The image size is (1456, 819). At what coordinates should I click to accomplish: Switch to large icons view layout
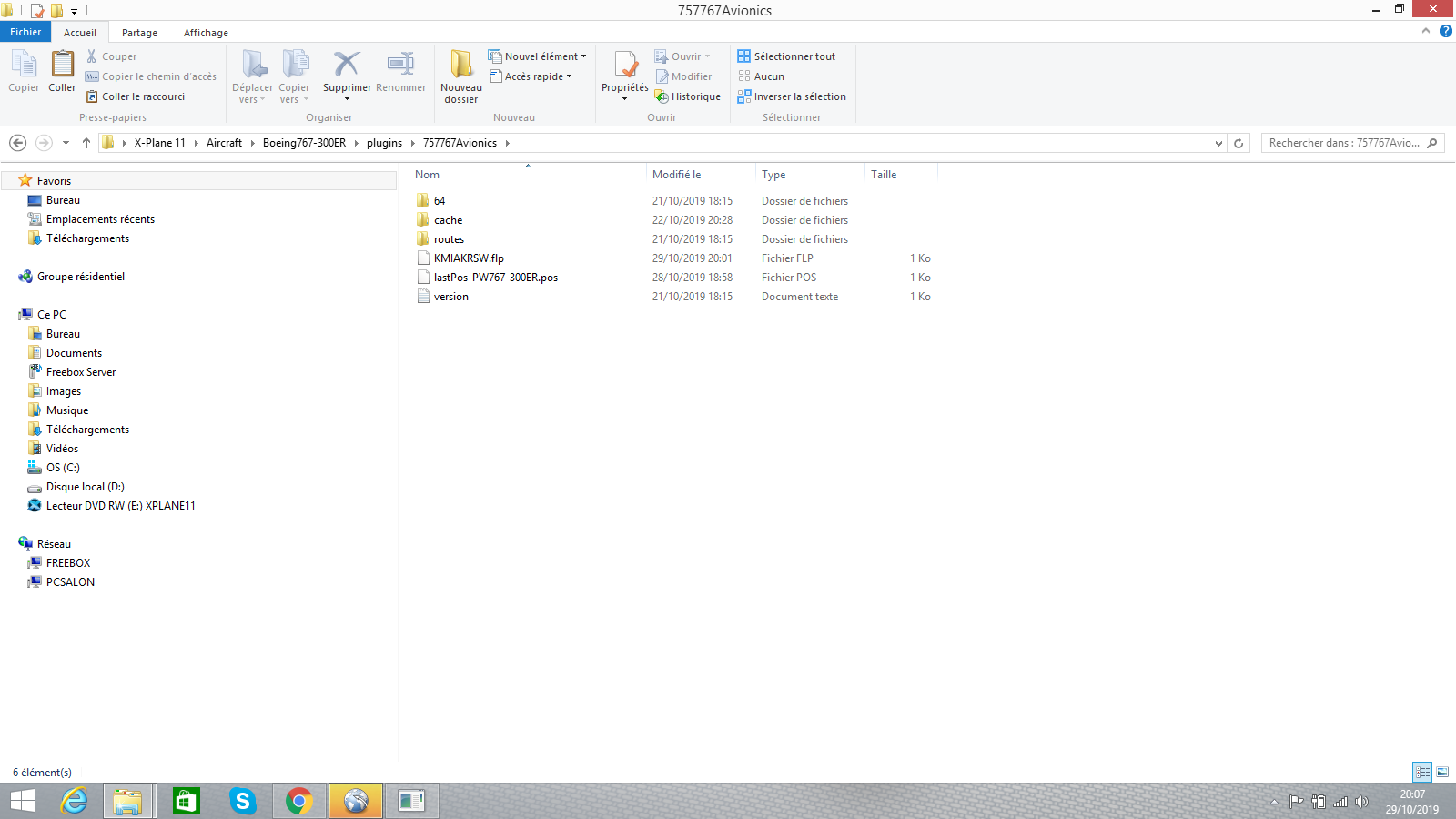tap(1442, 772)
